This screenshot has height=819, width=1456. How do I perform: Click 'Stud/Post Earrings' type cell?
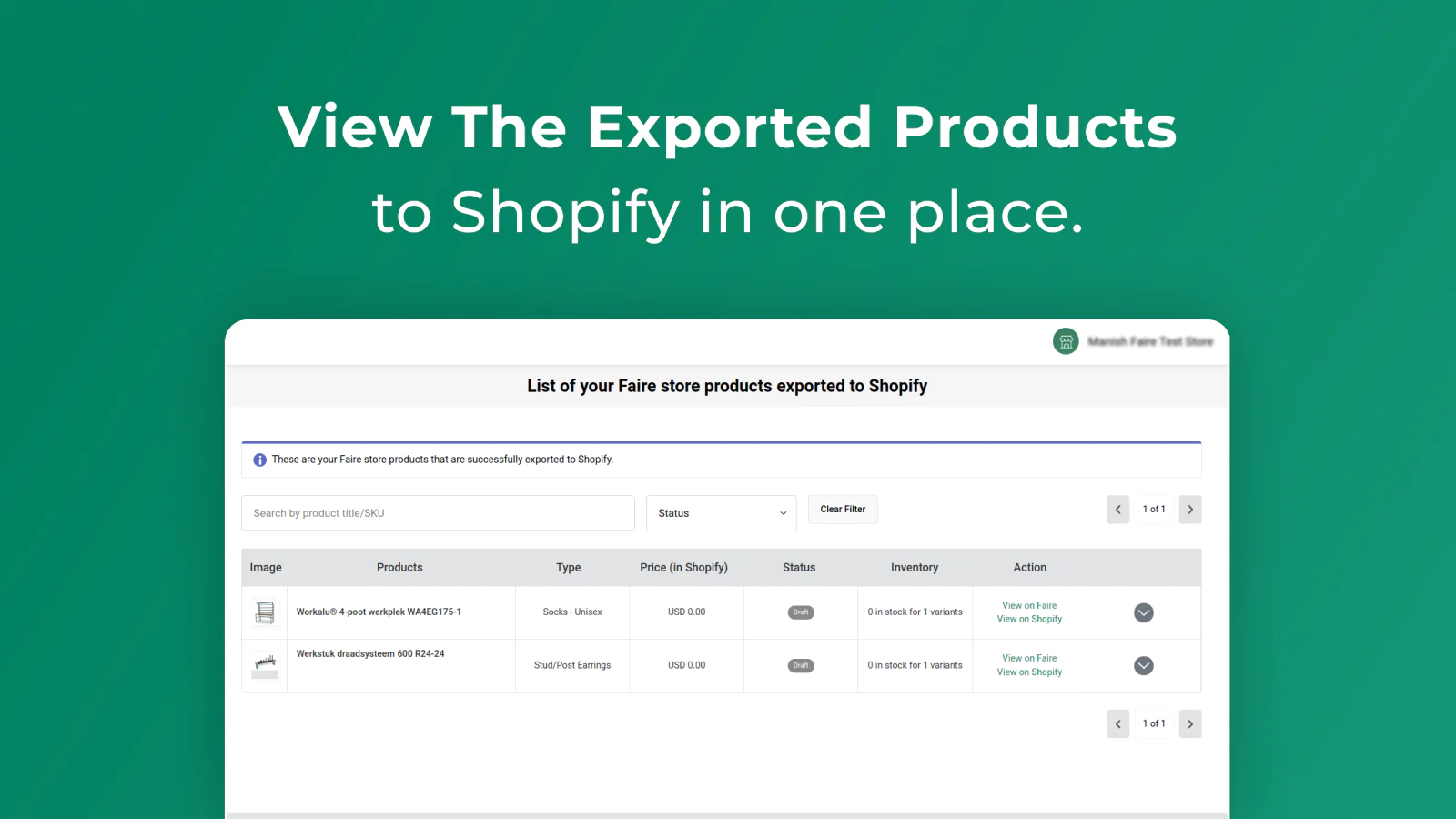point(572,665)
